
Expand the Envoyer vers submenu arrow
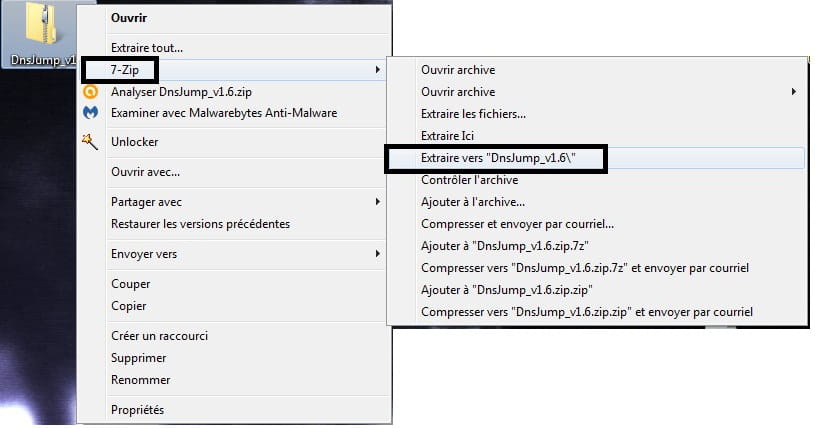click(x=377, y=254)
